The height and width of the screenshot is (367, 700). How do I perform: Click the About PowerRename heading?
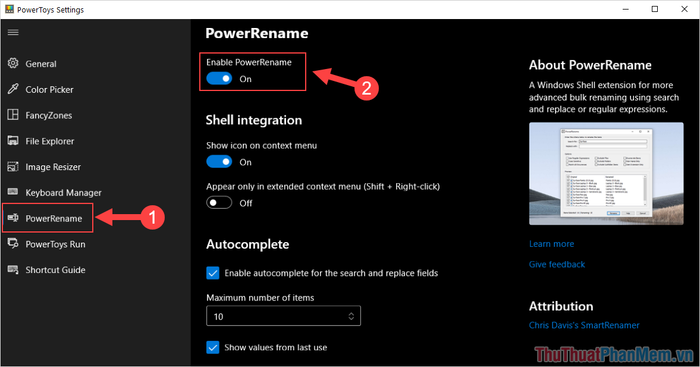pos(590,65)
